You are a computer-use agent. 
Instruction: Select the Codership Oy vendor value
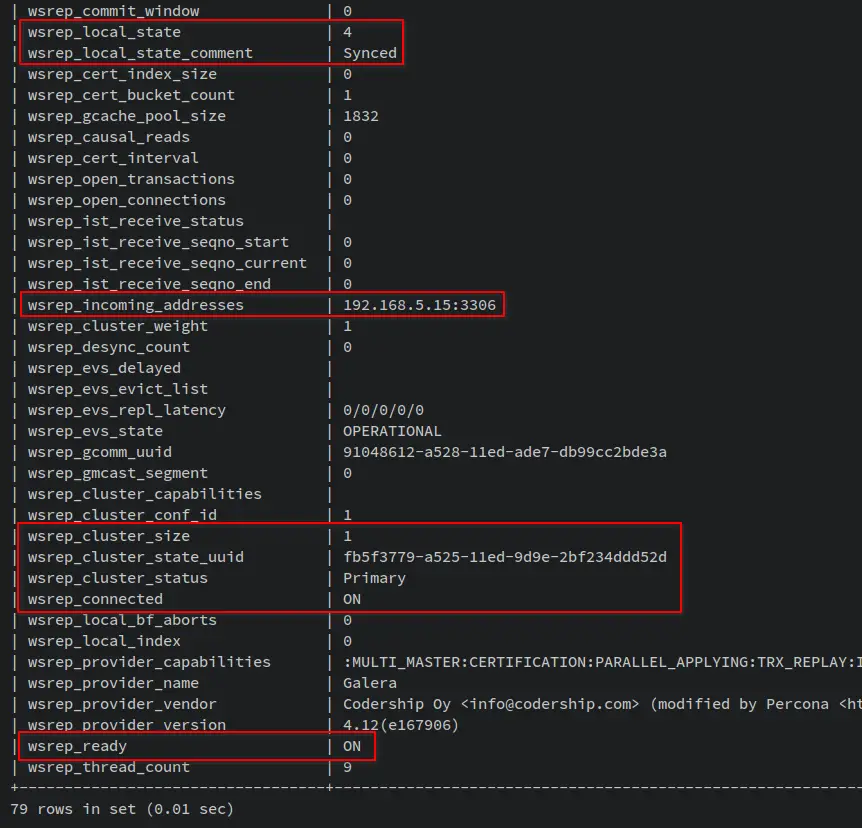pos(603,704)
